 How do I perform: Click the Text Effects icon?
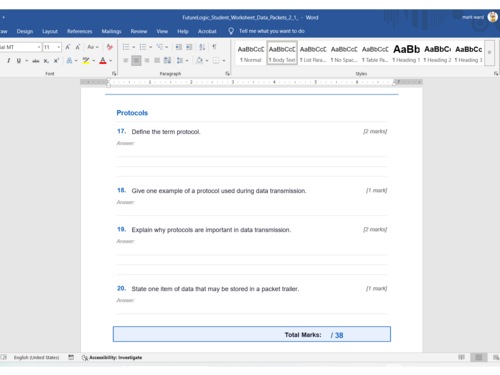69,60
